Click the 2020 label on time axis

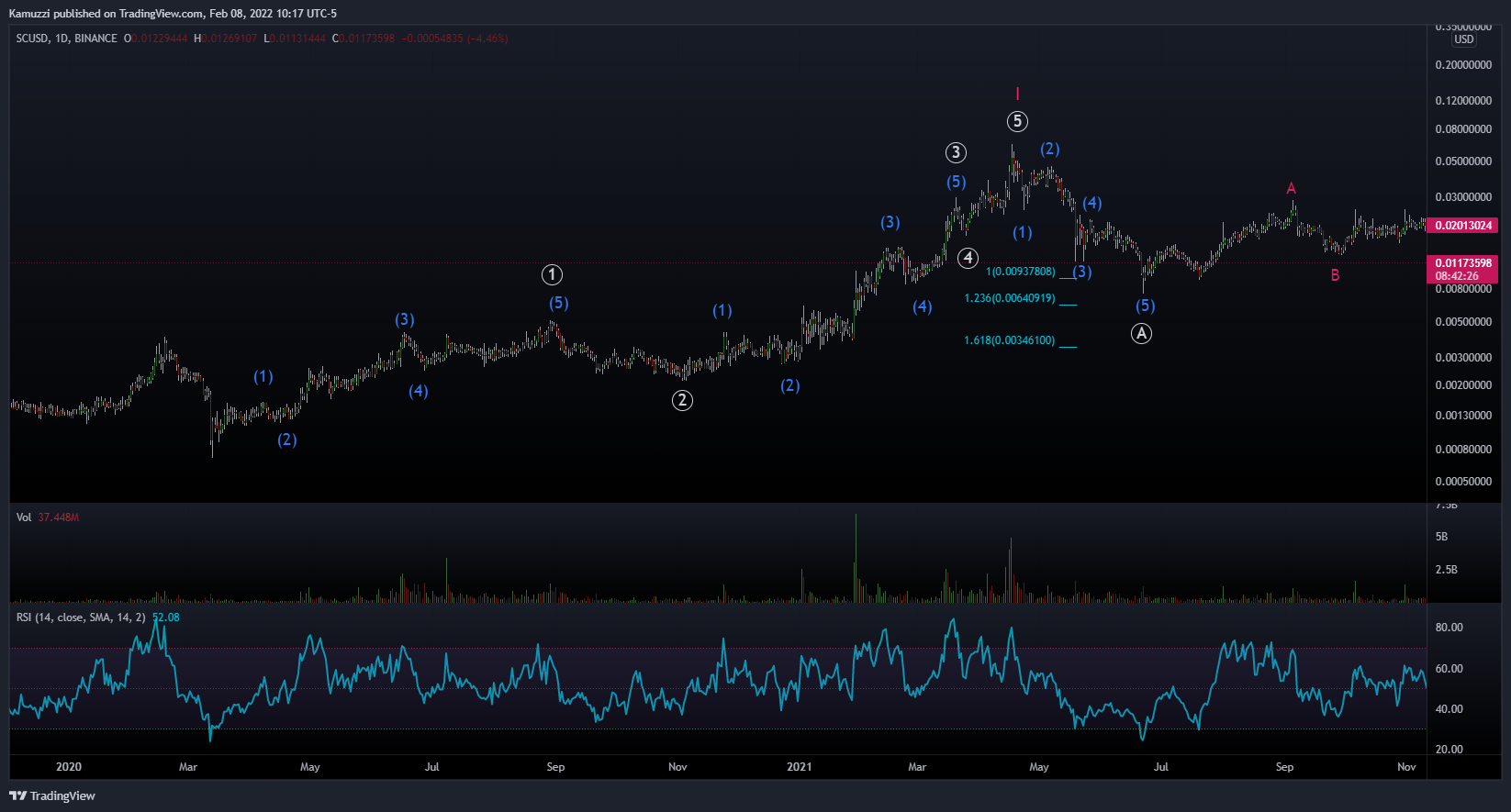point(69,767)
